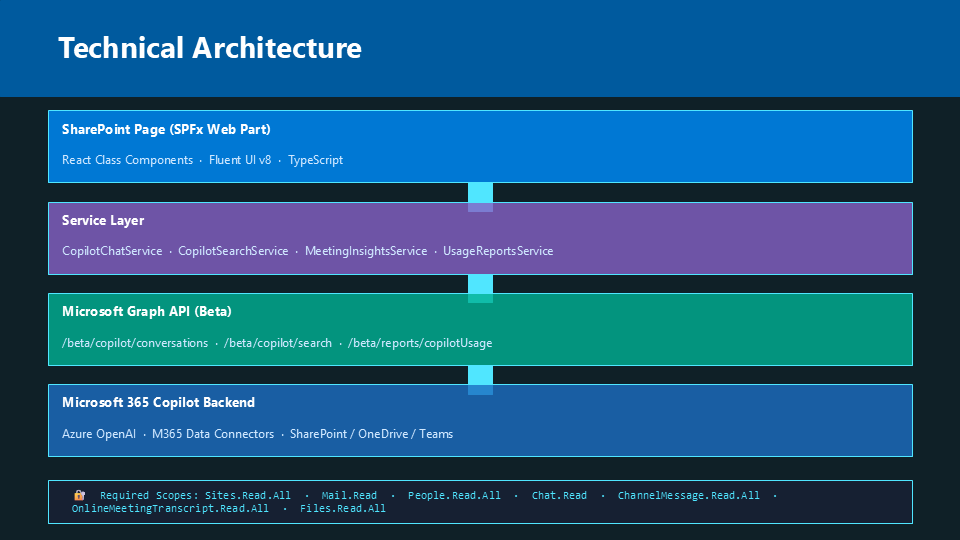Screen dimensions: 960x540
Task: Click the lock icon beside Required Scopes
Action: pos(79,495)
